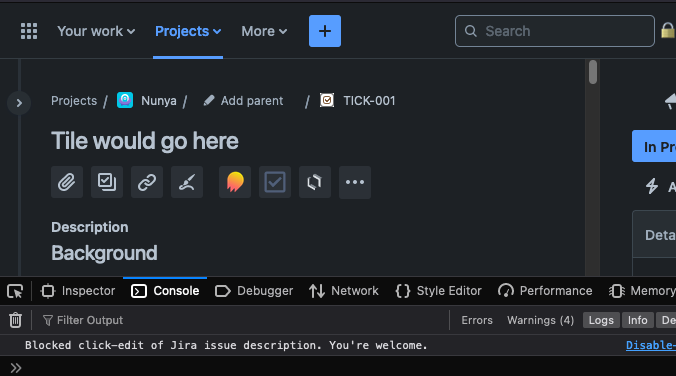
Task: Click the Link issue chain icon
Action: click(147, 182)
